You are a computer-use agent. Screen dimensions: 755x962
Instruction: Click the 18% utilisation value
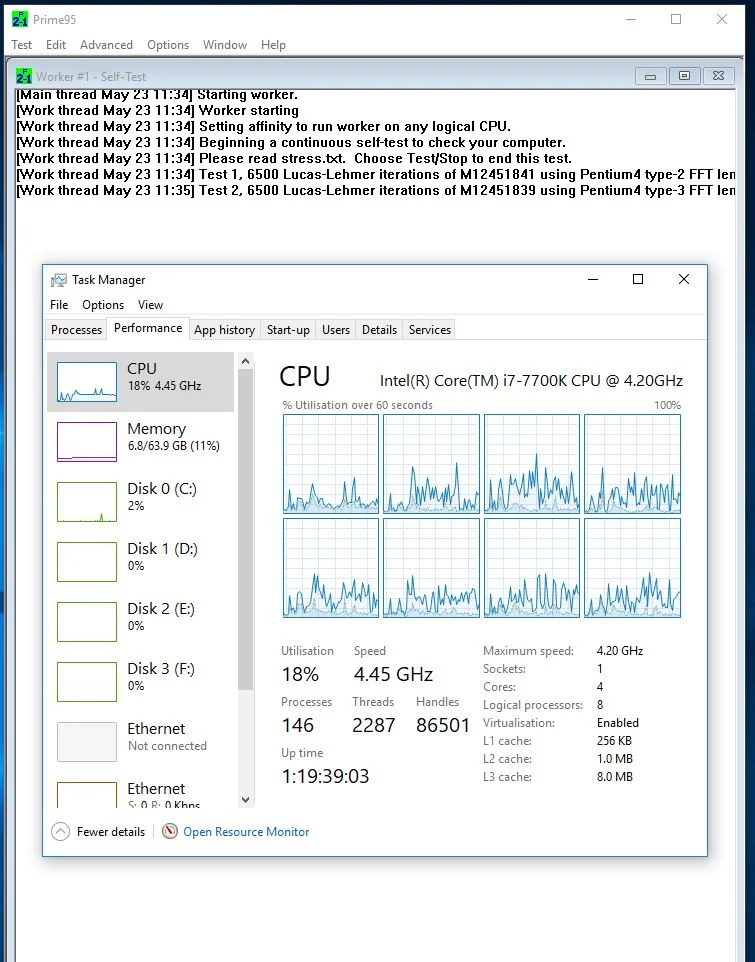tap(300, 674)
